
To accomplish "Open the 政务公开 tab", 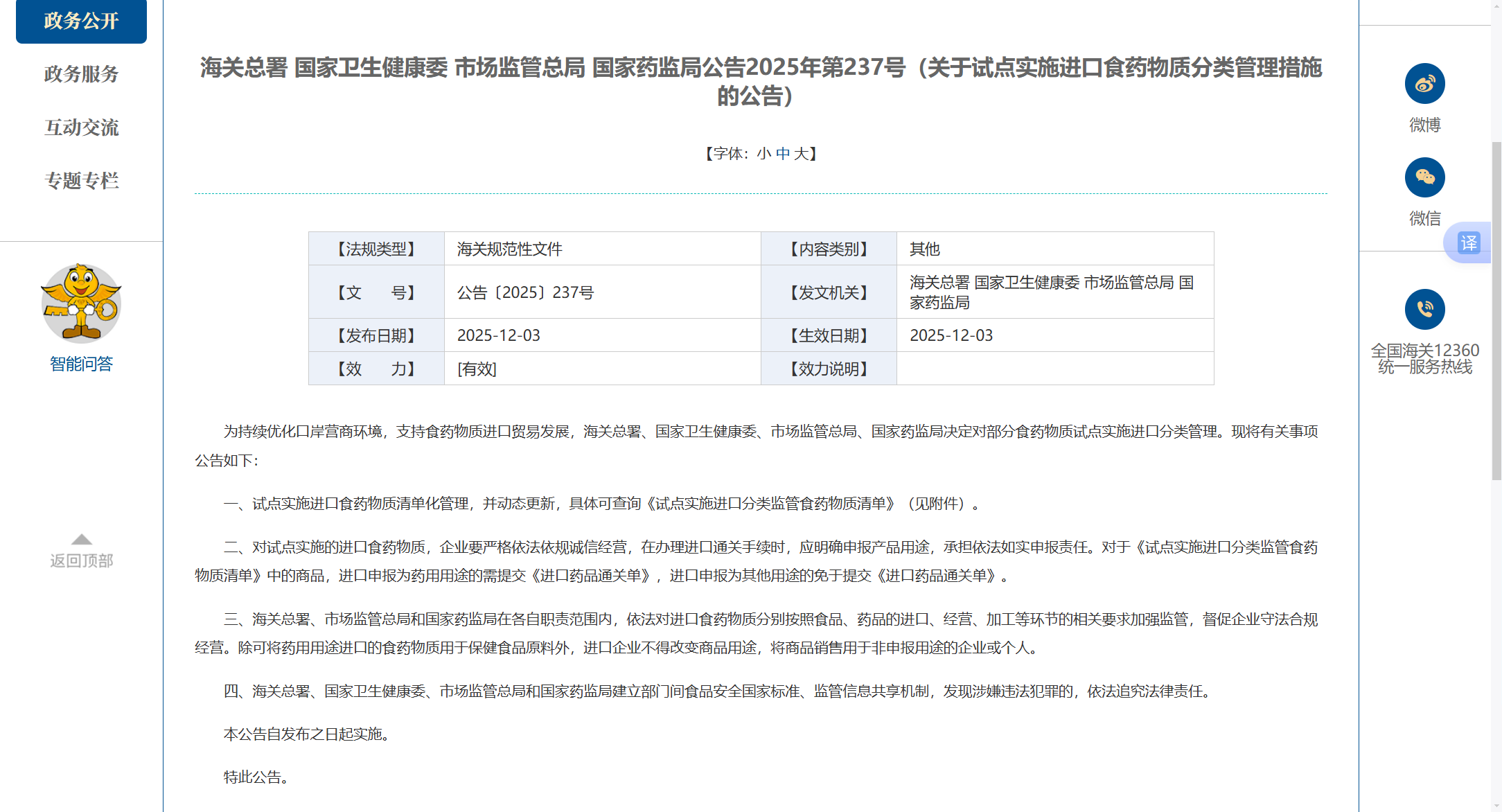I will tap(81, 21).
